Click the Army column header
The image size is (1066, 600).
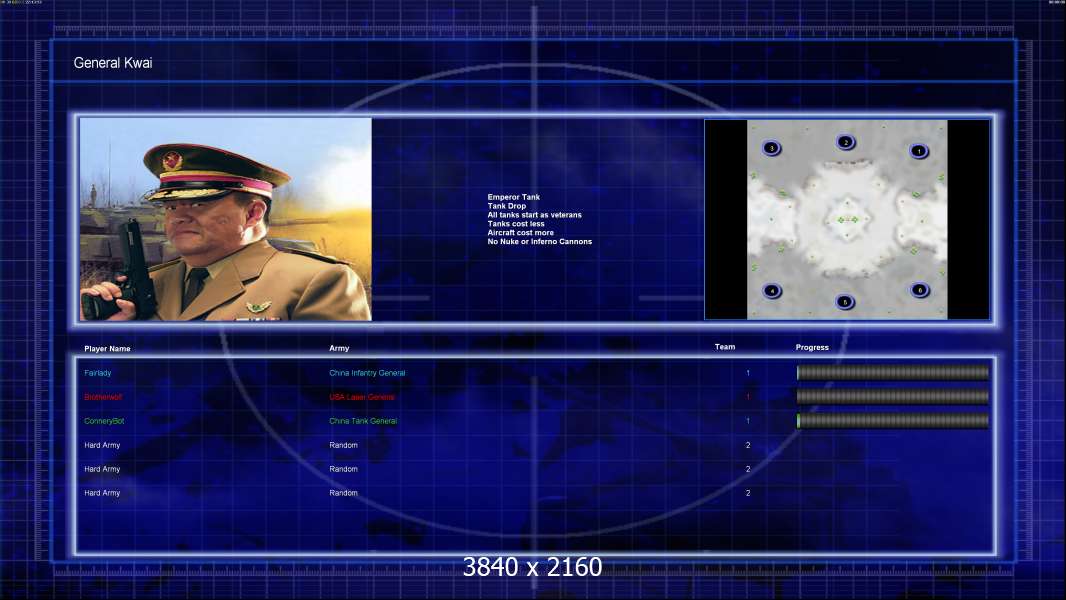(x=339, y=348)
